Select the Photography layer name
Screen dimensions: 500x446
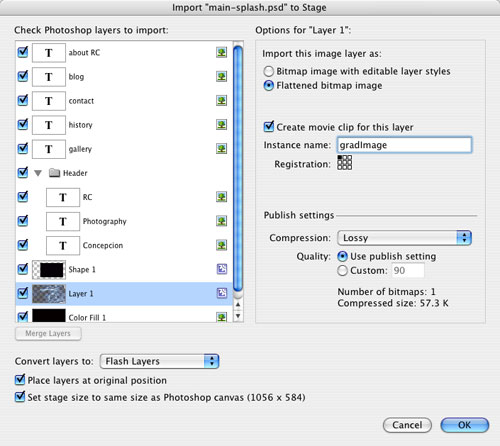click(105, 221)
